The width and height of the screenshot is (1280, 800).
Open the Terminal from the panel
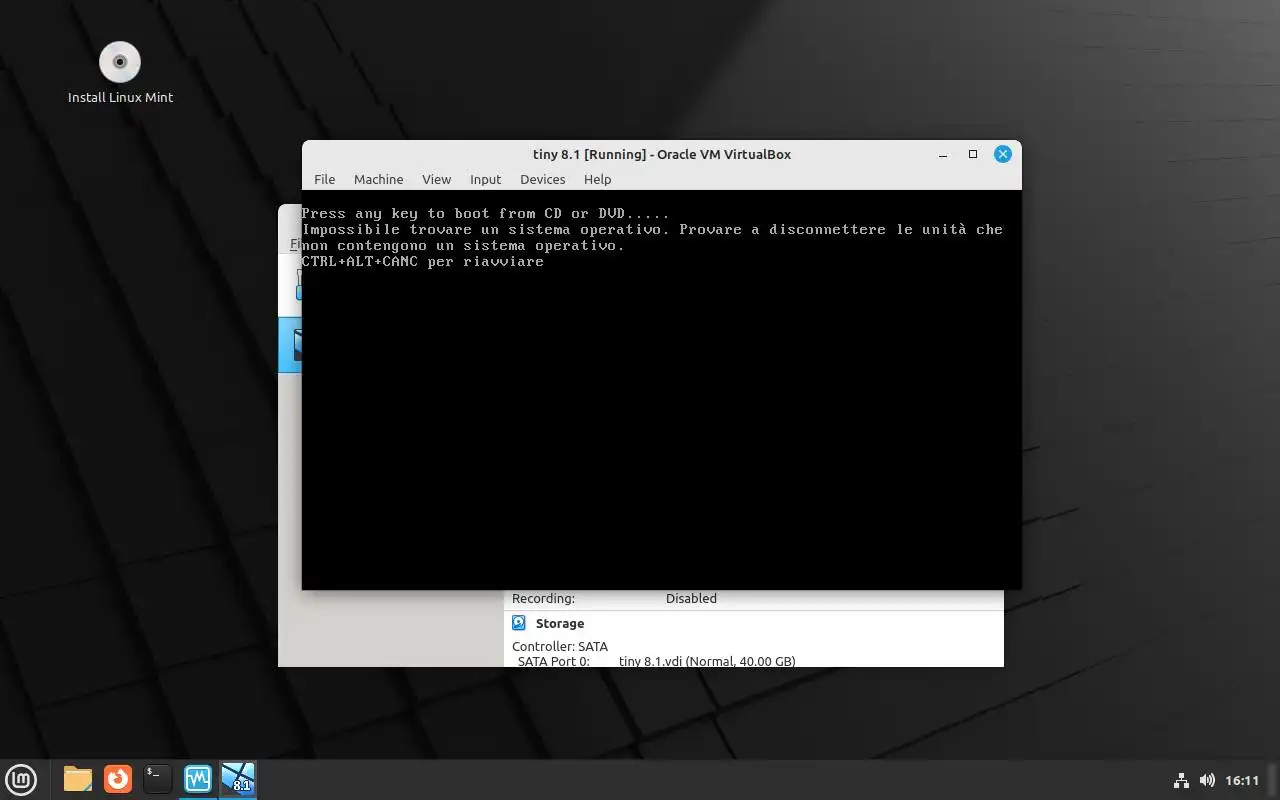click(x=158, y=779)
